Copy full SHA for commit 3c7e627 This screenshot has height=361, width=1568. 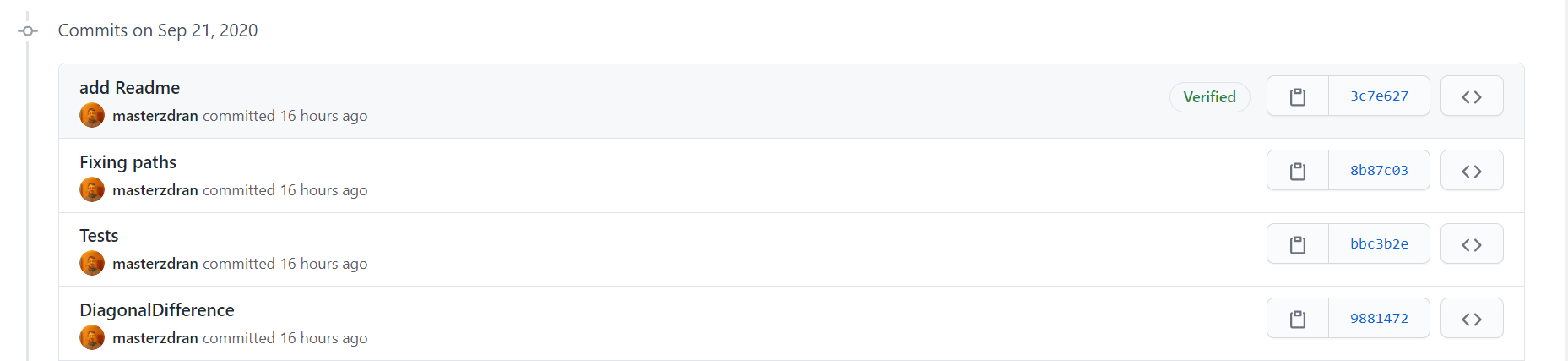pos(1298,96)
